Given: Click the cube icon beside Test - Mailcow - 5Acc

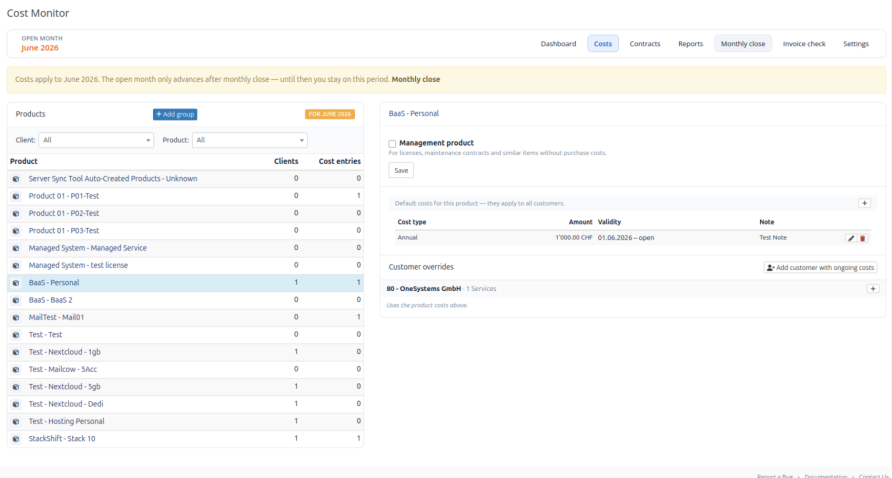Looking at the screenshot, I should click(16, 369).
